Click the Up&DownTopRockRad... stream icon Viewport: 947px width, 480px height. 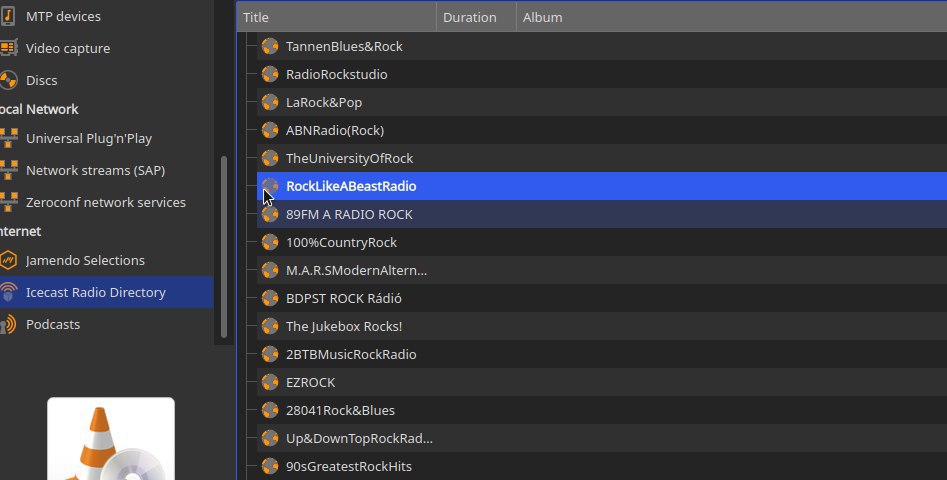click(x=270, y=438)
